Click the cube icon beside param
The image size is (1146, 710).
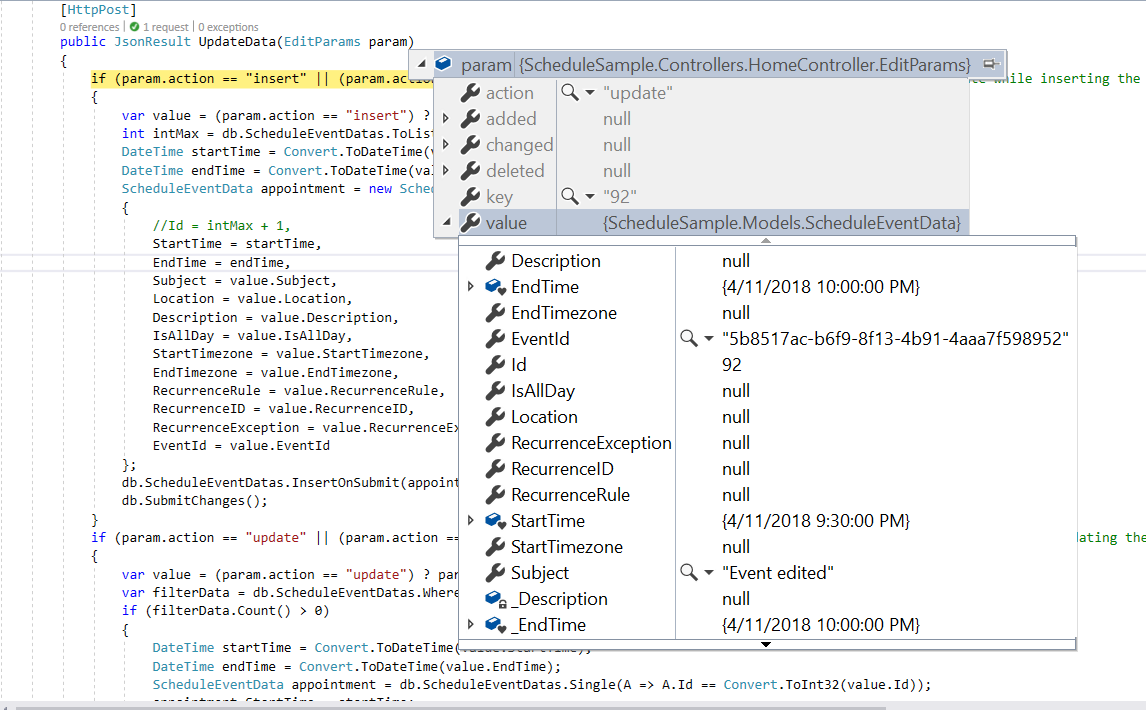coord(443,64)
